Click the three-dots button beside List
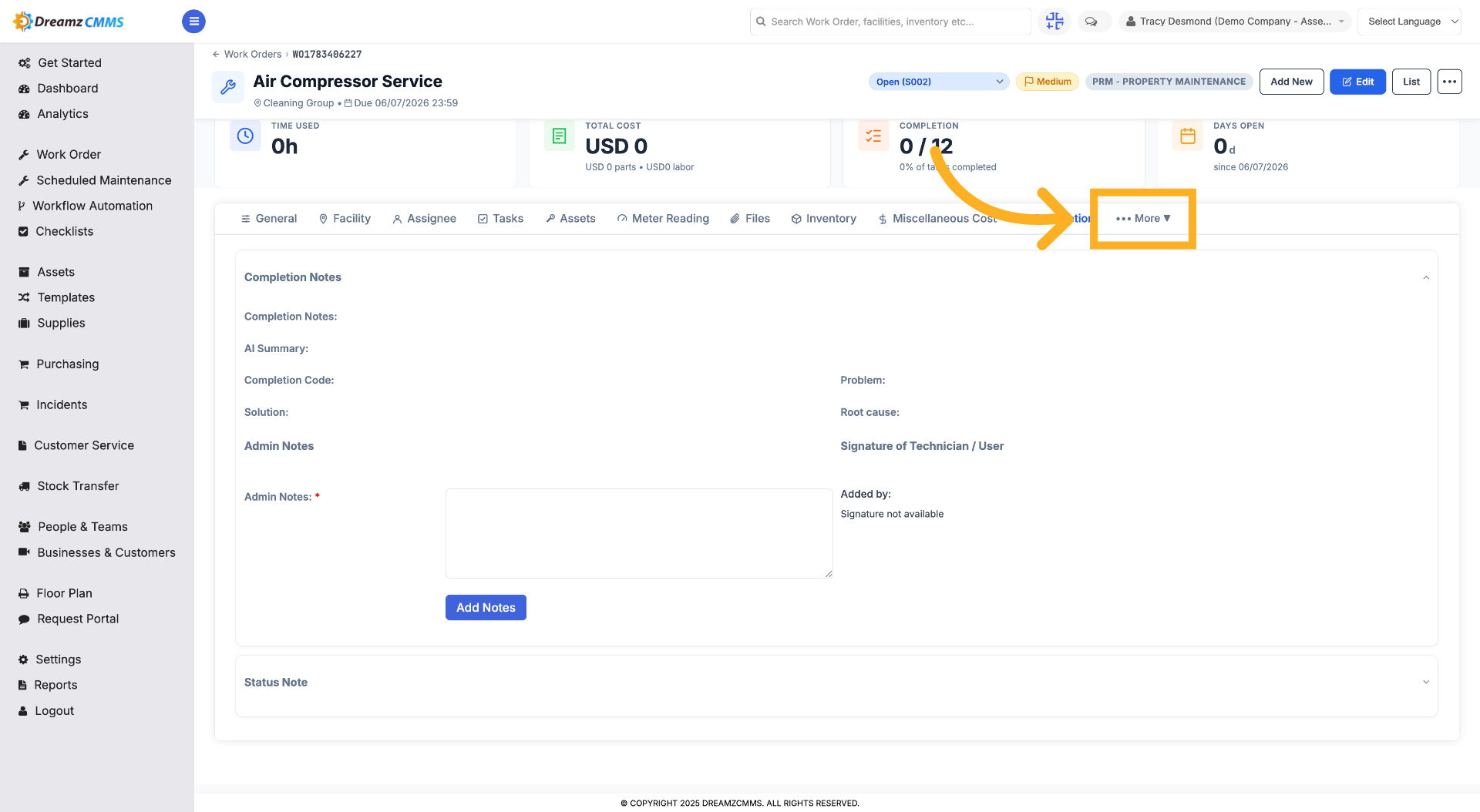Screen dimensions: 1480x812 coord(1449,82)
